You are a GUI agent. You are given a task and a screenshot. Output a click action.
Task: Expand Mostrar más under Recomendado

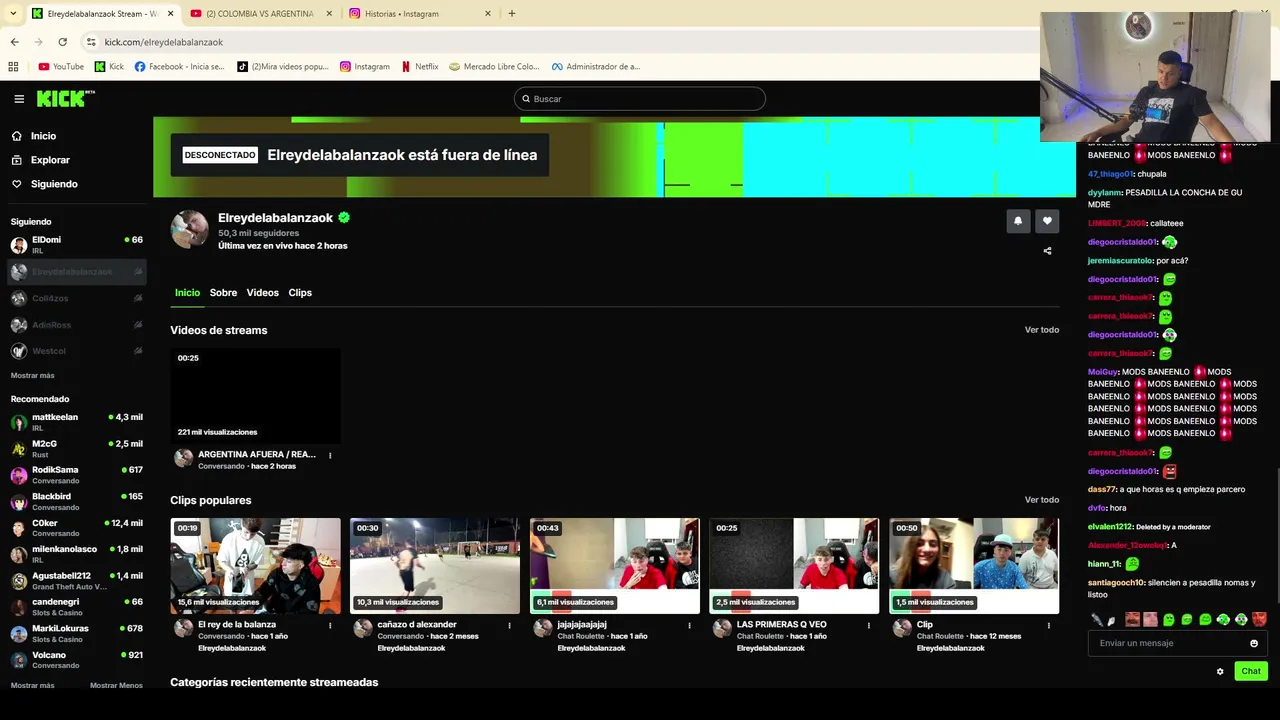(33, 685)
